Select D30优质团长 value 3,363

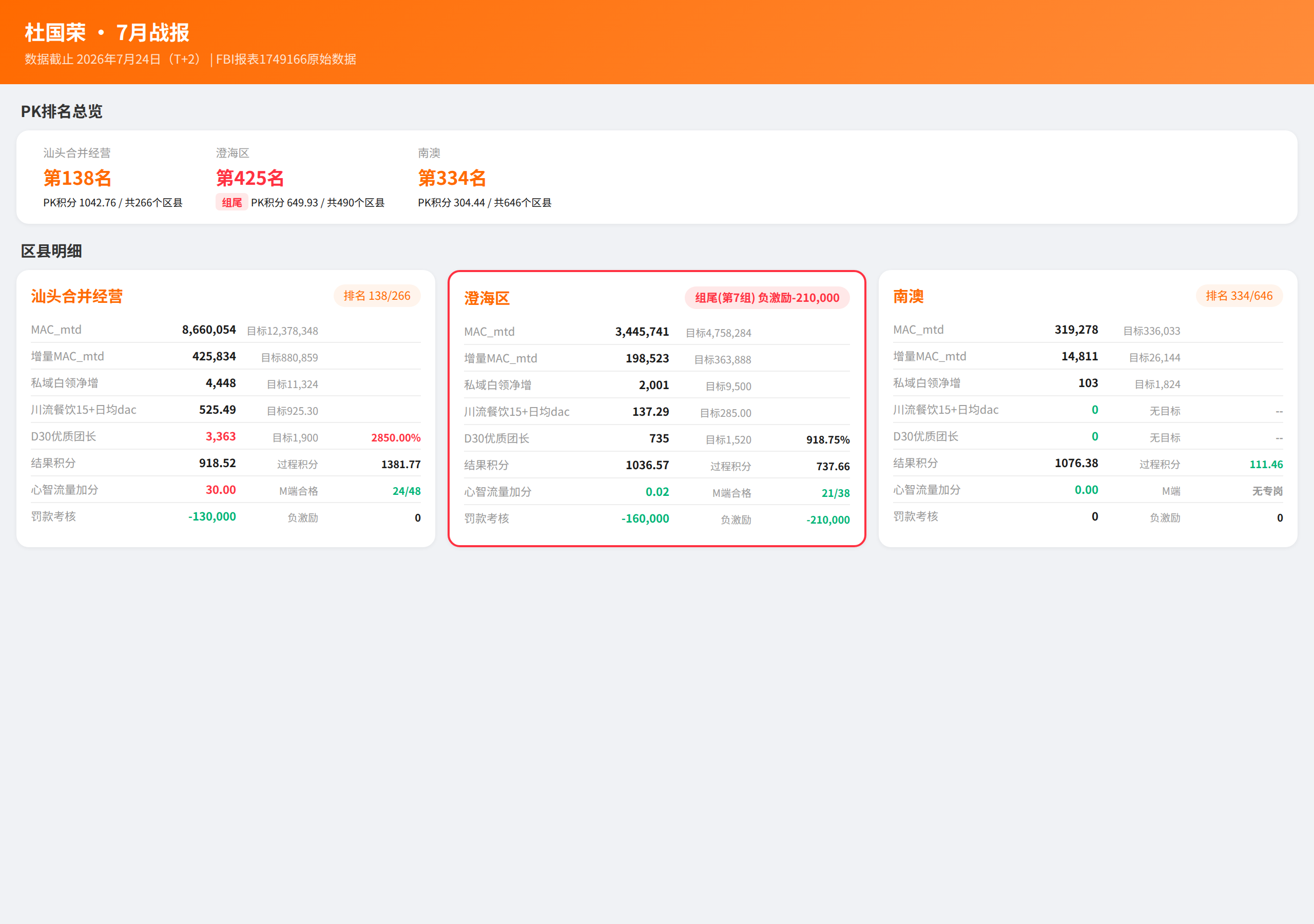coord(221,436)
